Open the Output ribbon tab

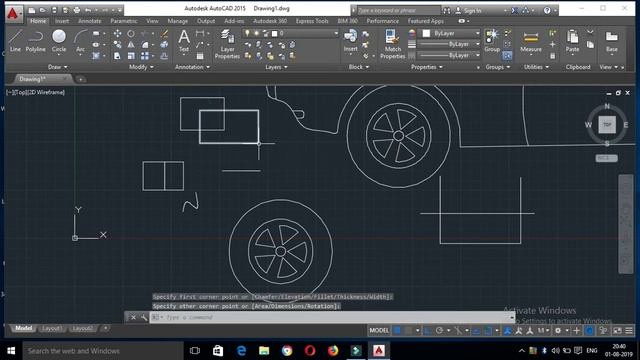point(206,21)
